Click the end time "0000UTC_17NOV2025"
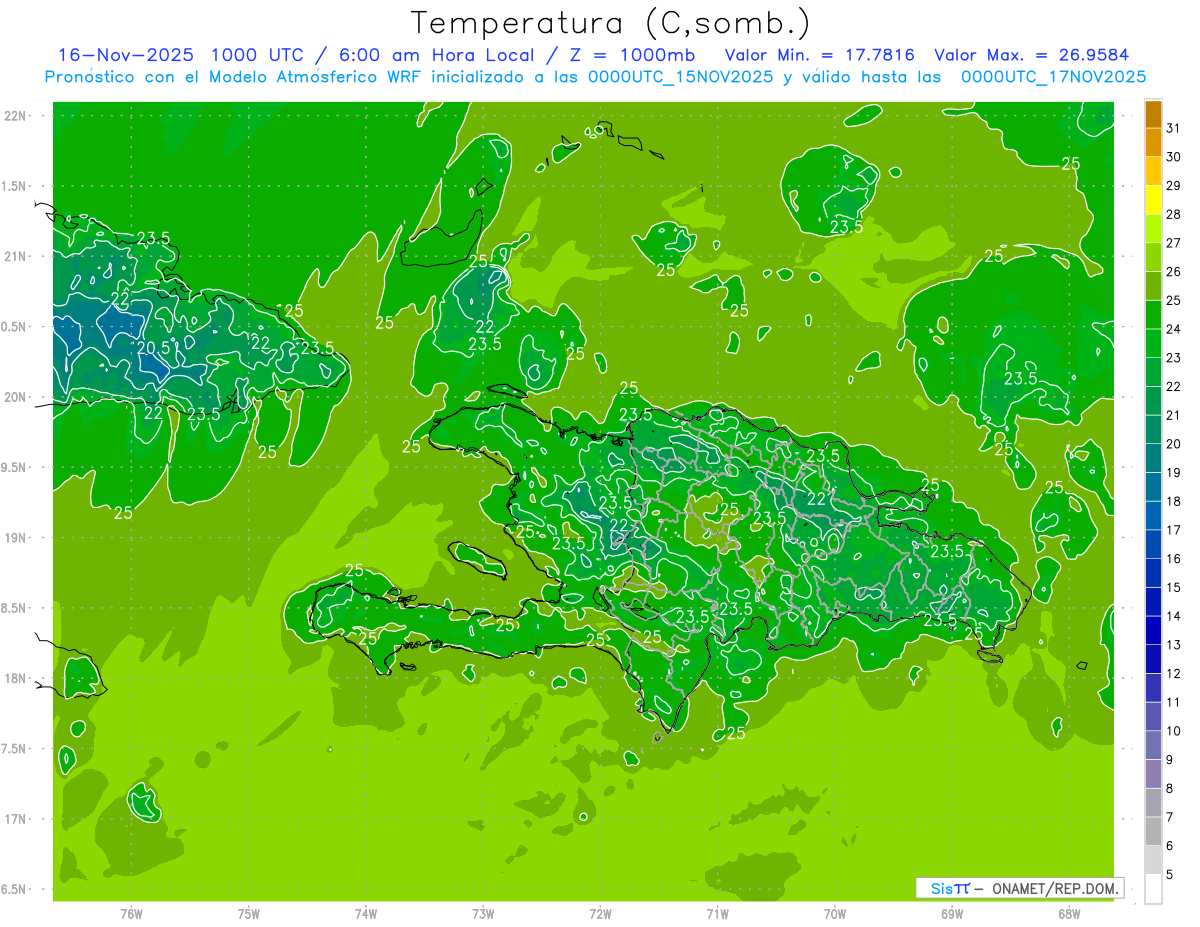The image size is (1200, 927). [x=1053, y=77]
